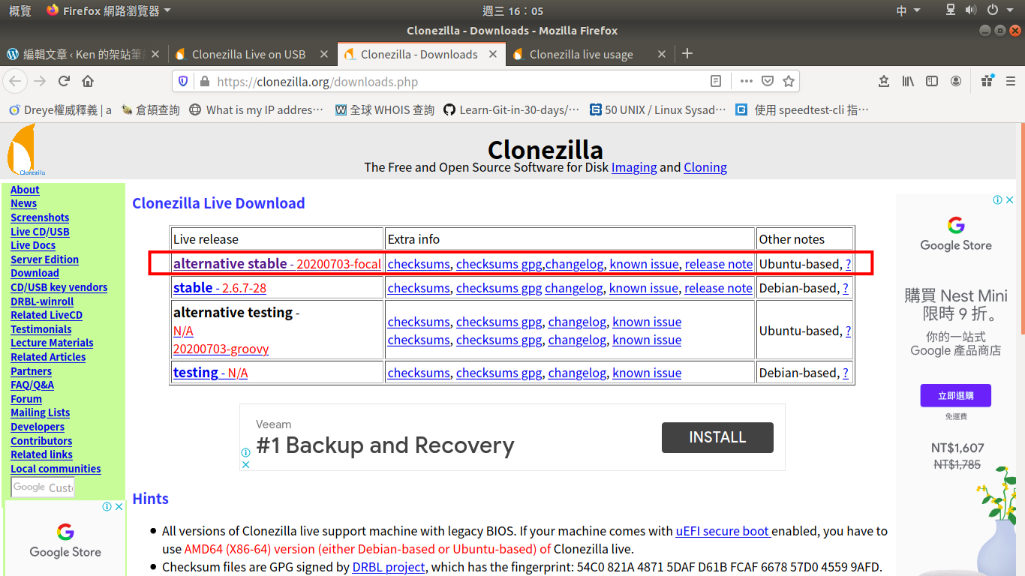The height and width of the screenshot is (576, 1025).
Task: View site padlock security information
Action: tap(205, 81)
